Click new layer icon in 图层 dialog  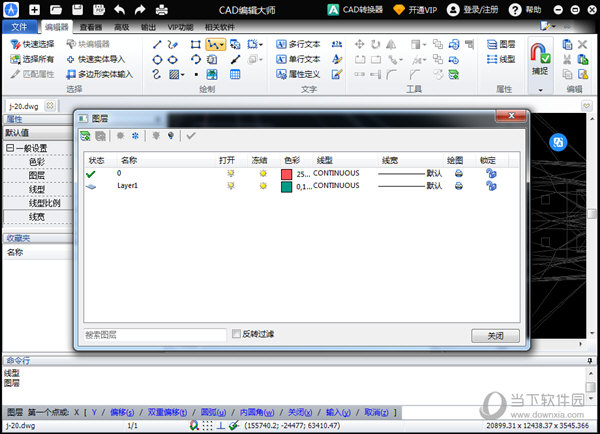coord(85,136)
